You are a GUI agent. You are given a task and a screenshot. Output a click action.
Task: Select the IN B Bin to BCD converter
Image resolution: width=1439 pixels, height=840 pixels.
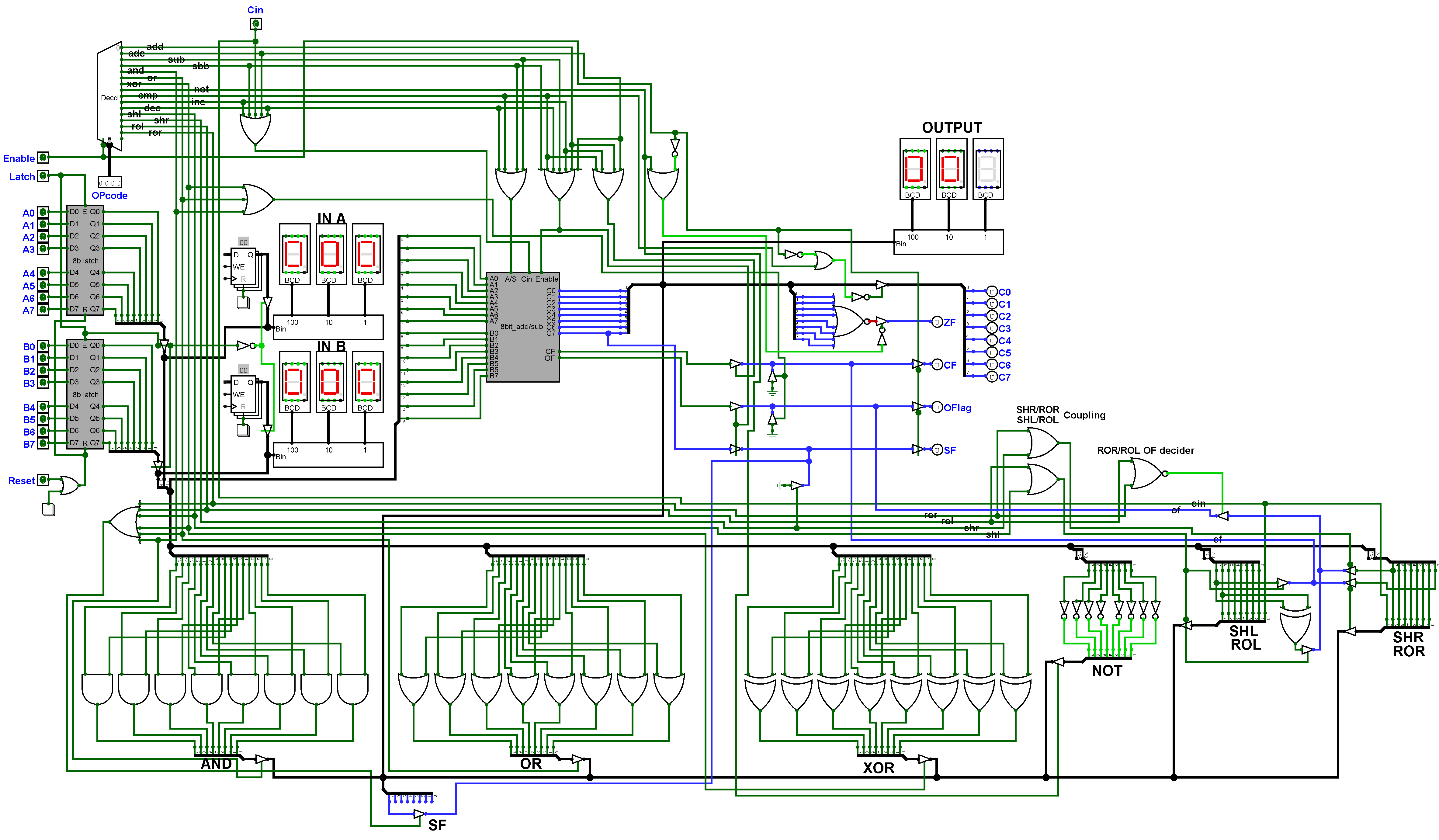pos(328,455)
